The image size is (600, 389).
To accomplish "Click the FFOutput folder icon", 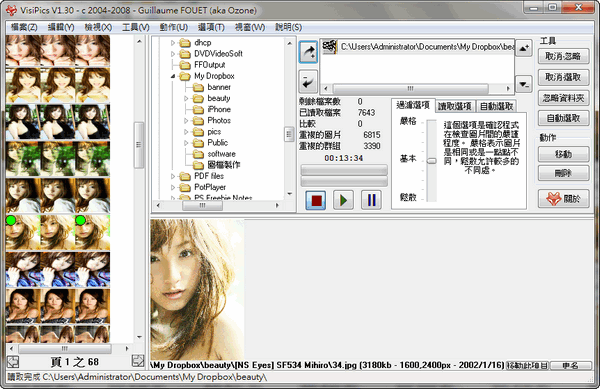I will tap(185, 65).
